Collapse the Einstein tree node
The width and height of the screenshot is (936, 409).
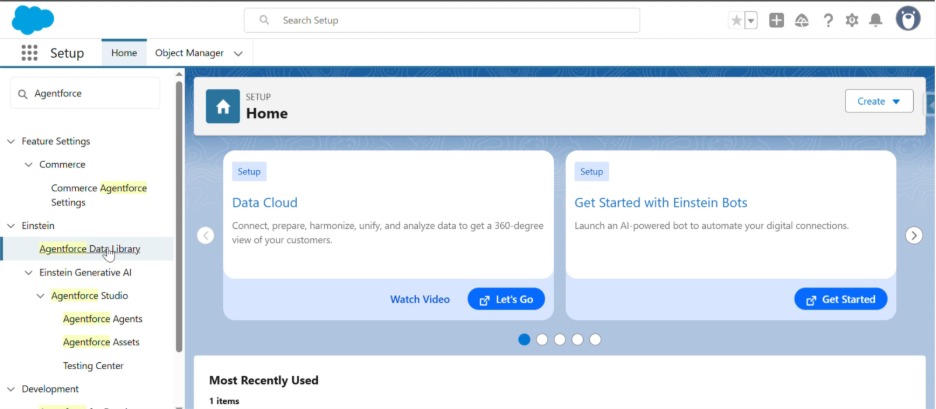tap(11, 226)
